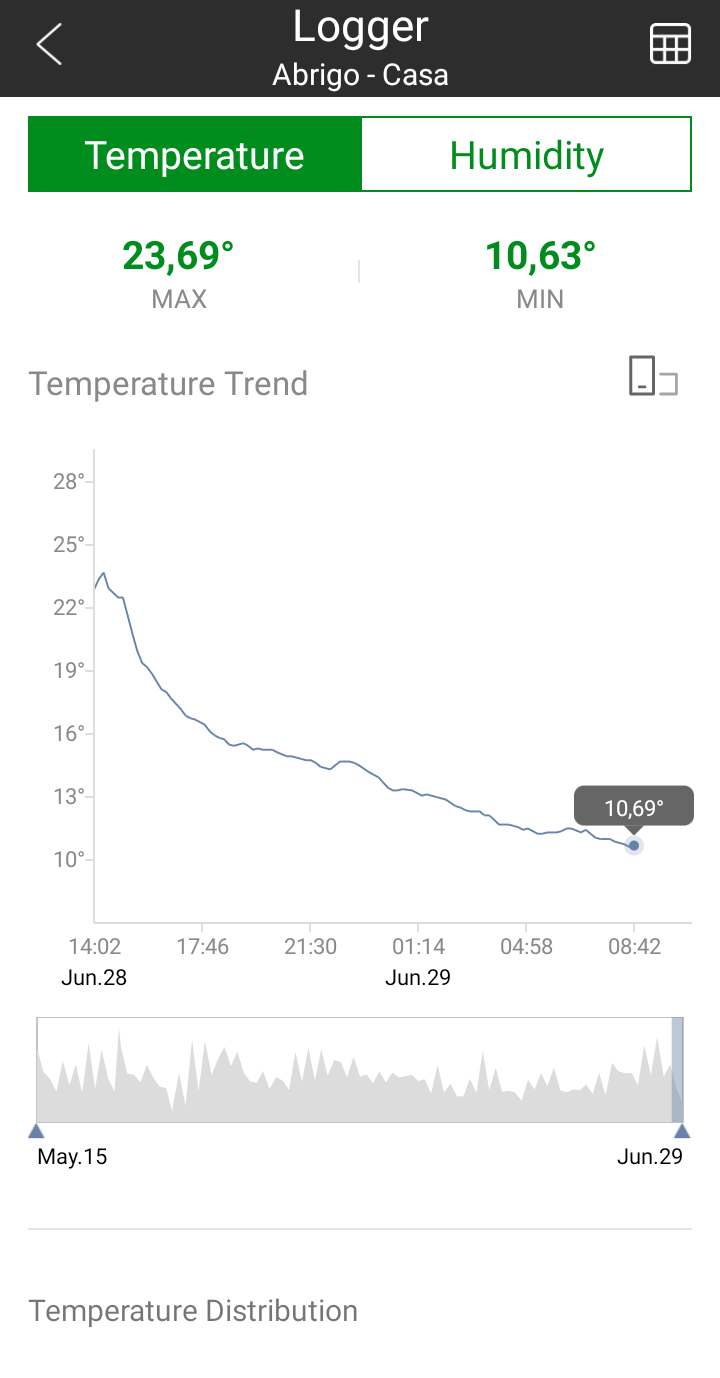Image resolution: width=720 pixels, height=1378 pixels.
Task: Tap the 10,63° MIN value
Action: [540, 256]
